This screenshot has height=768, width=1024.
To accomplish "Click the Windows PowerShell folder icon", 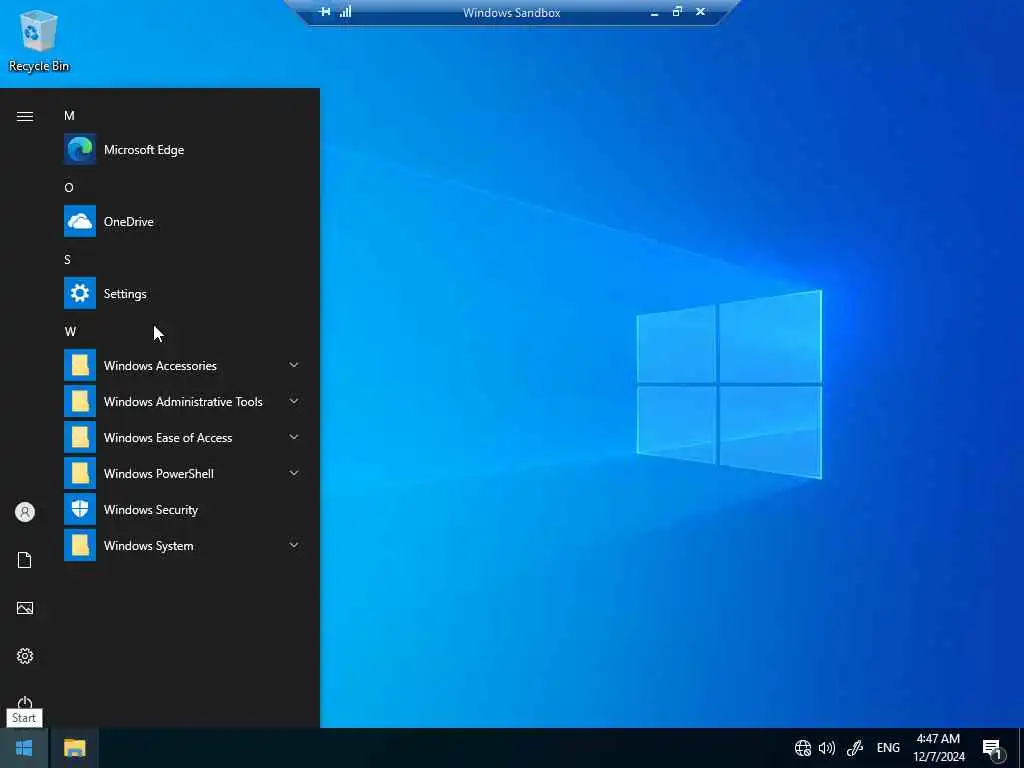I will tap(80, 473).
